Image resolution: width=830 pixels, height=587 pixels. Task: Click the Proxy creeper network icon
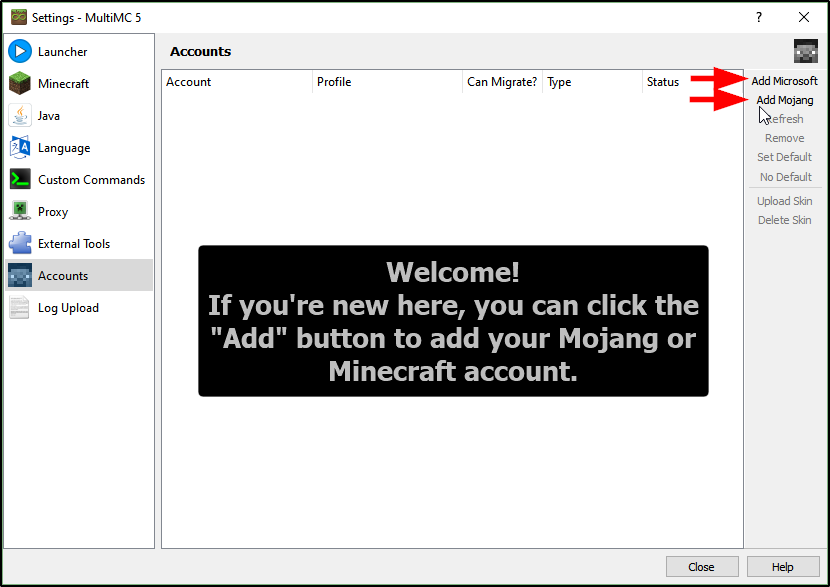pyautogui.click(x=20, y=212)
